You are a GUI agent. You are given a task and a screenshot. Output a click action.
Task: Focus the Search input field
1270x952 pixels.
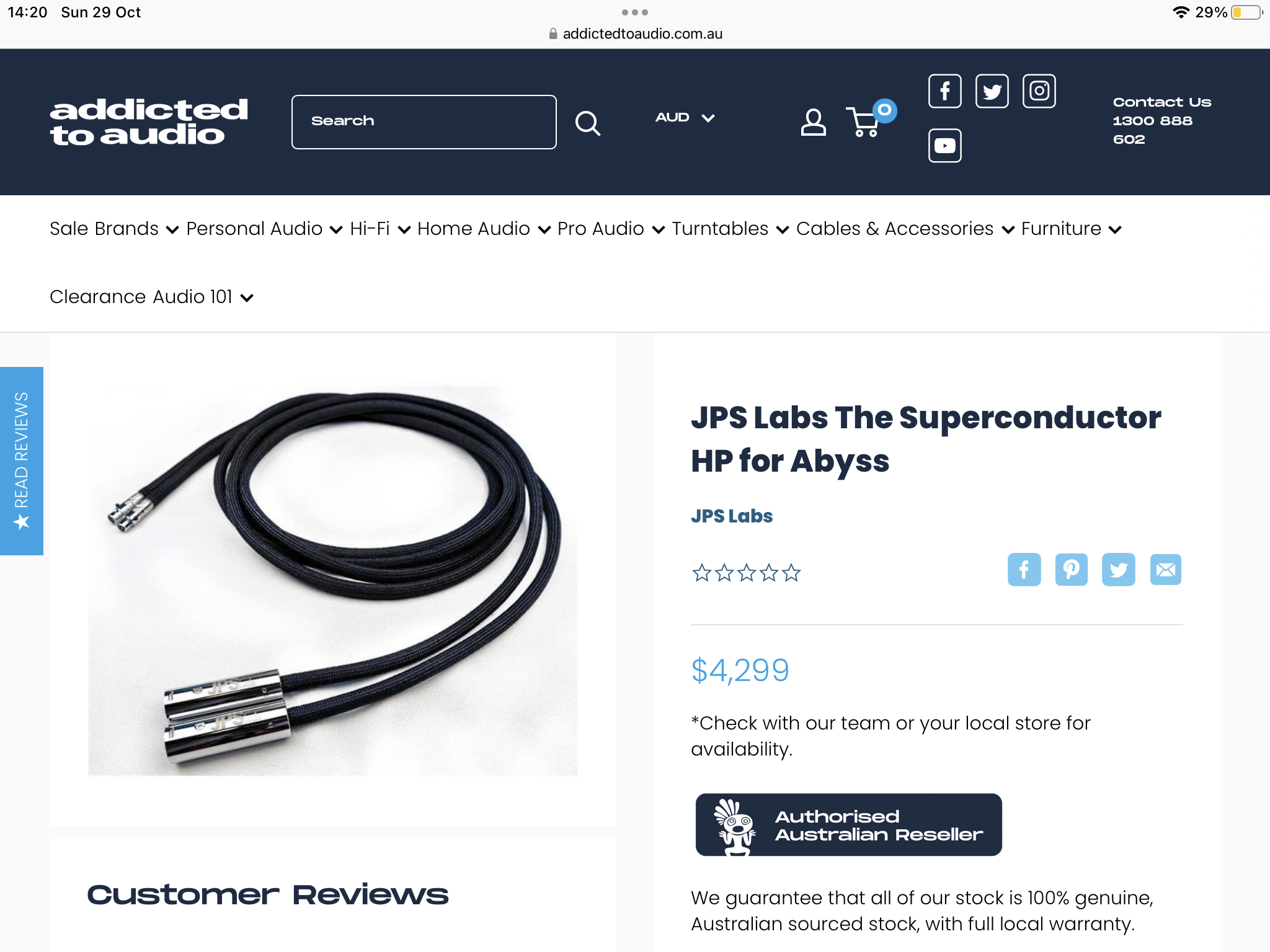424,121
